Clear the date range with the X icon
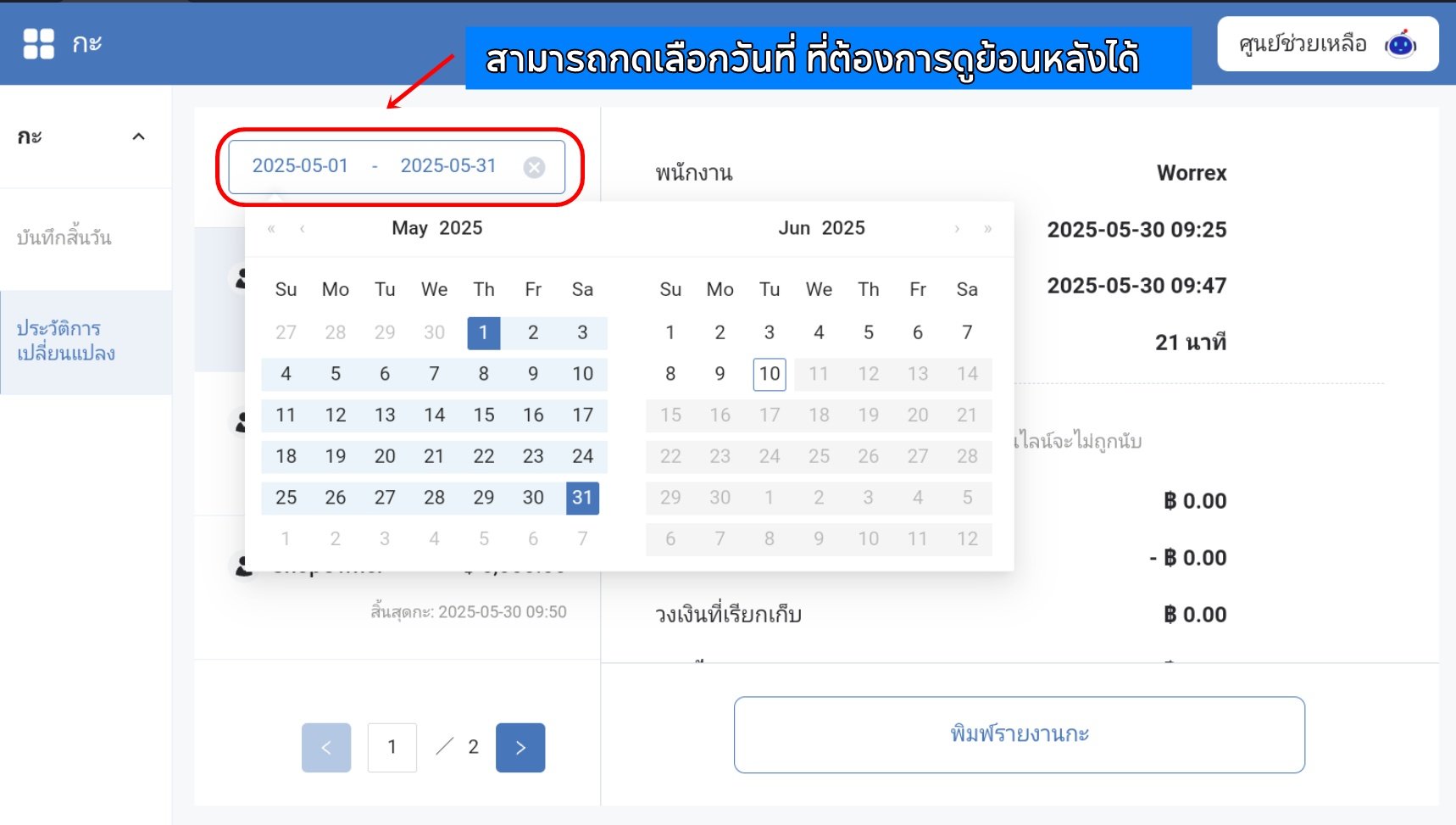The width and height of the screenshot is (1456, 825). (x=534, y=168)
